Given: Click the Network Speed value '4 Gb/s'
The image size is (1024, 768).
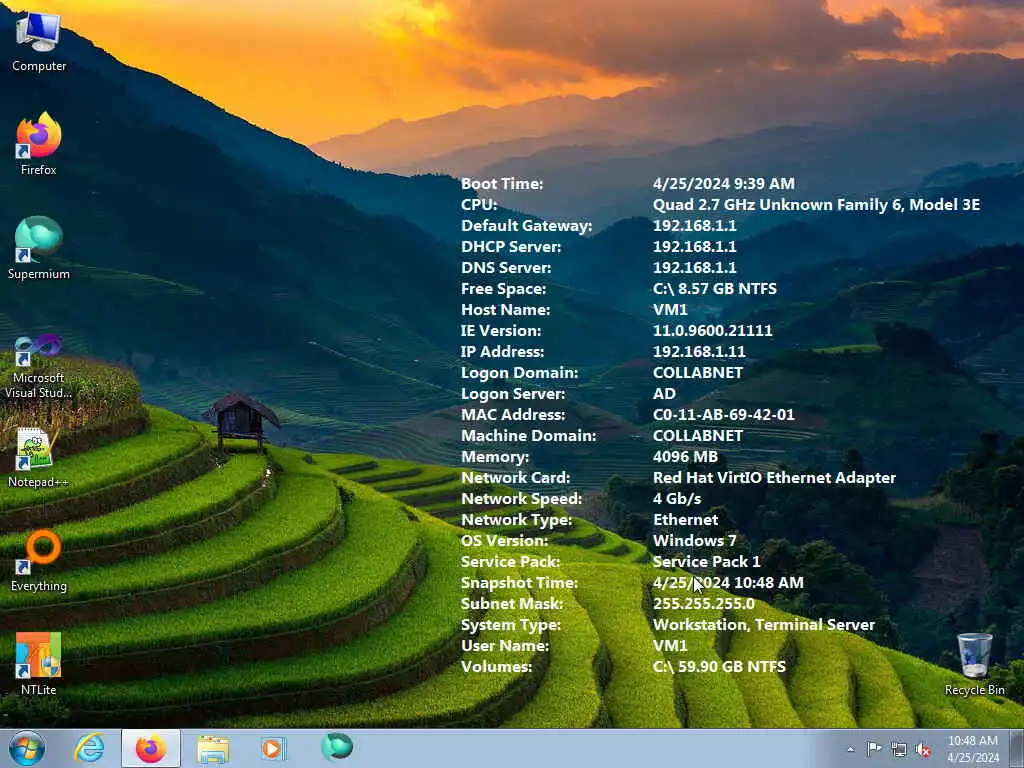Looking at the screenshot, I should pyautogui.click(x=677, y=498).
